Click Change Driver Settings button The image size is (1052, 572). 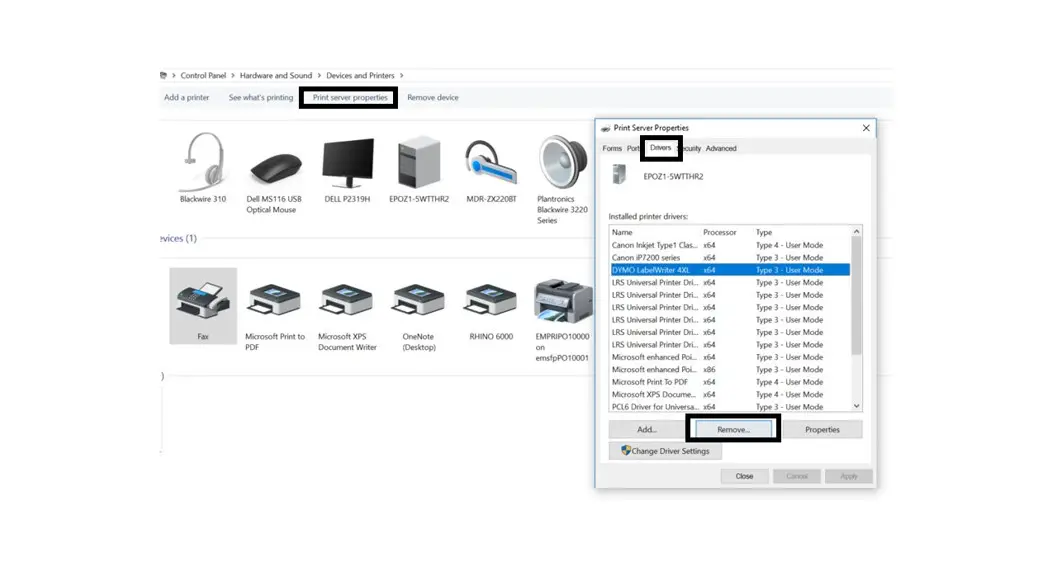pos(665,451)
